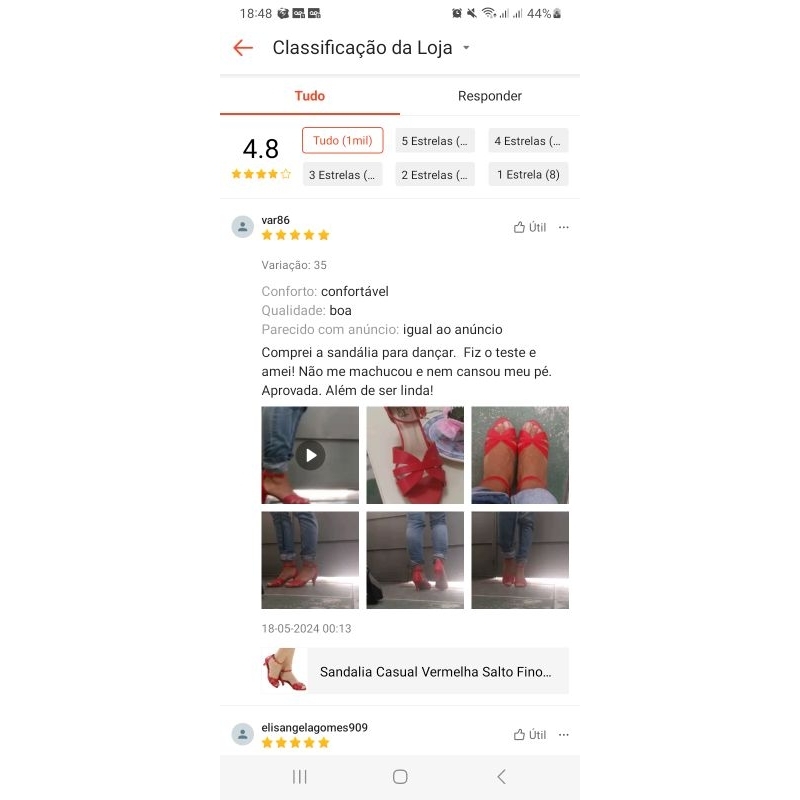Filter reviews by 4 Estrelas
The width and height of the screenshot is (800, 800).
(x=528, y=141)
